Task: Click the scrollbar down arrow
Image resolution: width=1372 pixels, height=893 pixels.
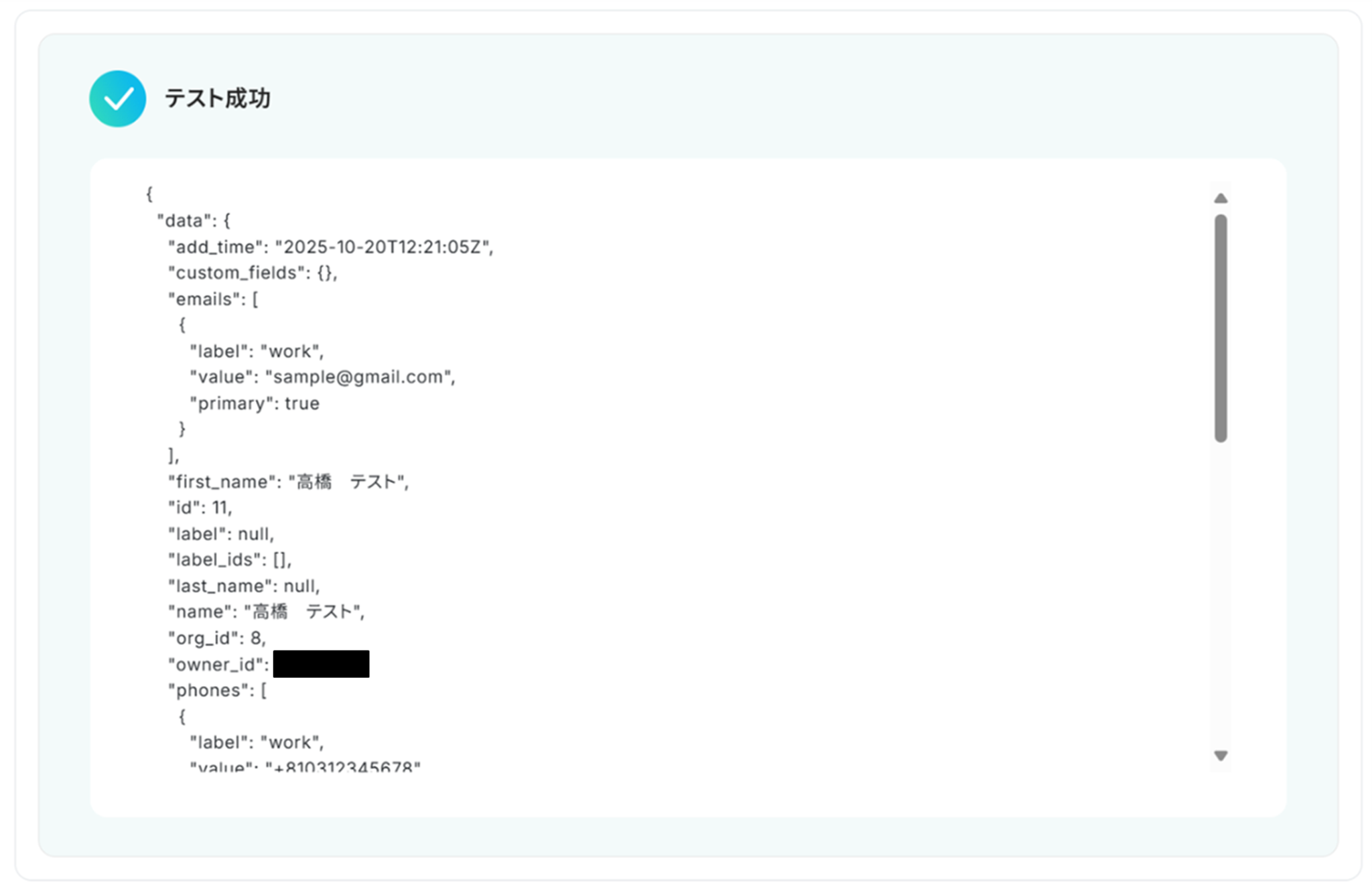Action: pos(1220,755)
